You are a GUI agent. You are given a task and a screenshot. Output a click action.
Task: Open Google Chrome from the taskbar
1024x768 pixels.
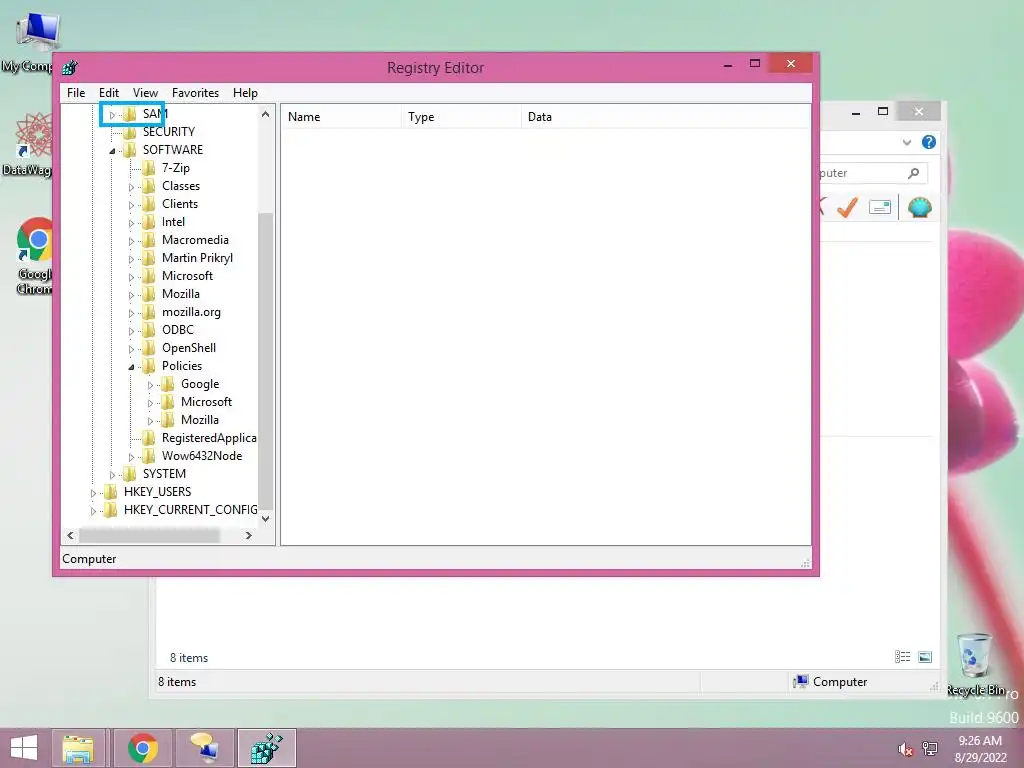(143, 748)
